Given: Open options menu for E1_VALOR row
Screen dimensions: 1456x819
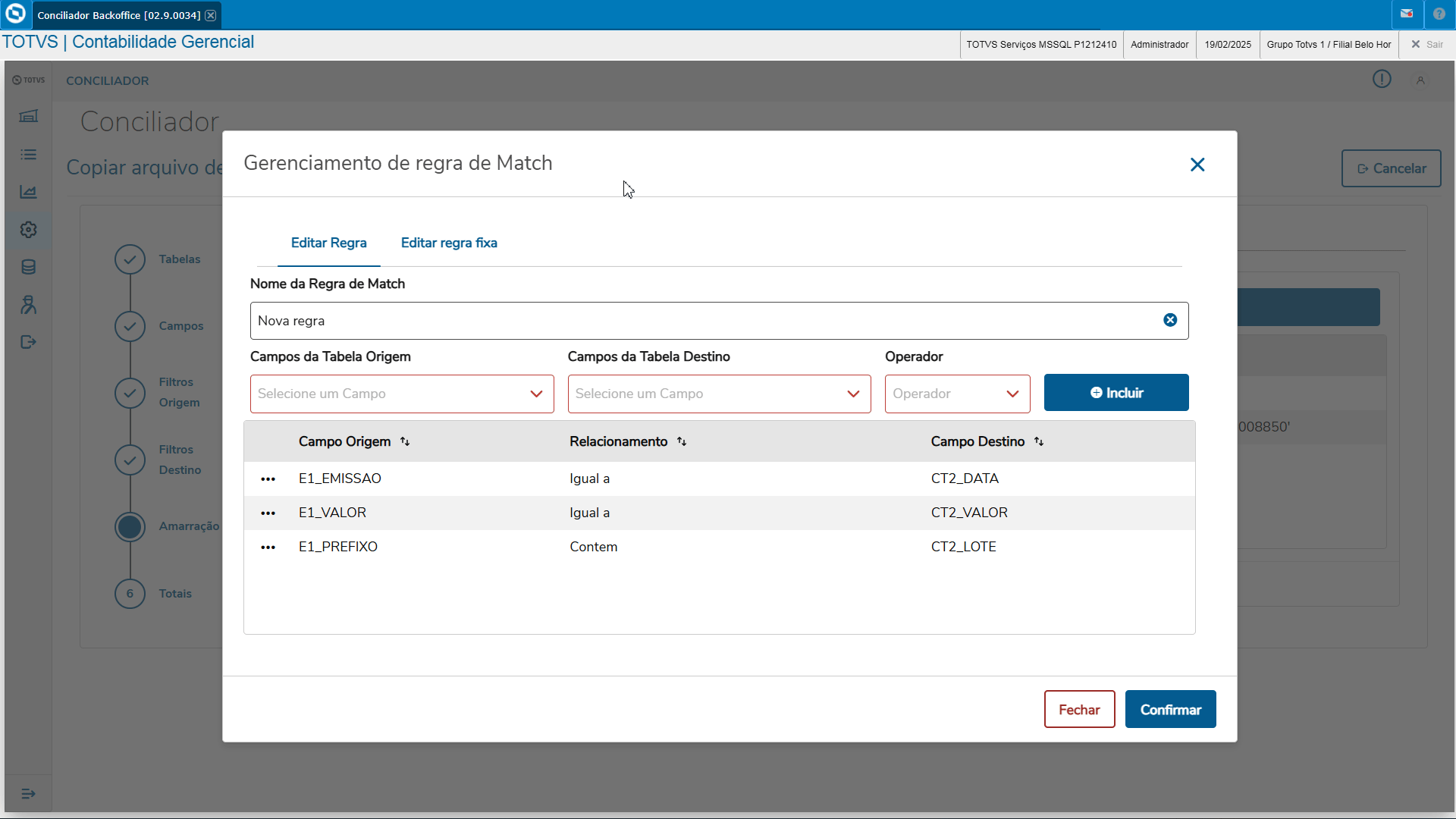Looking at the screenshot, I should (x=268, y=513).
